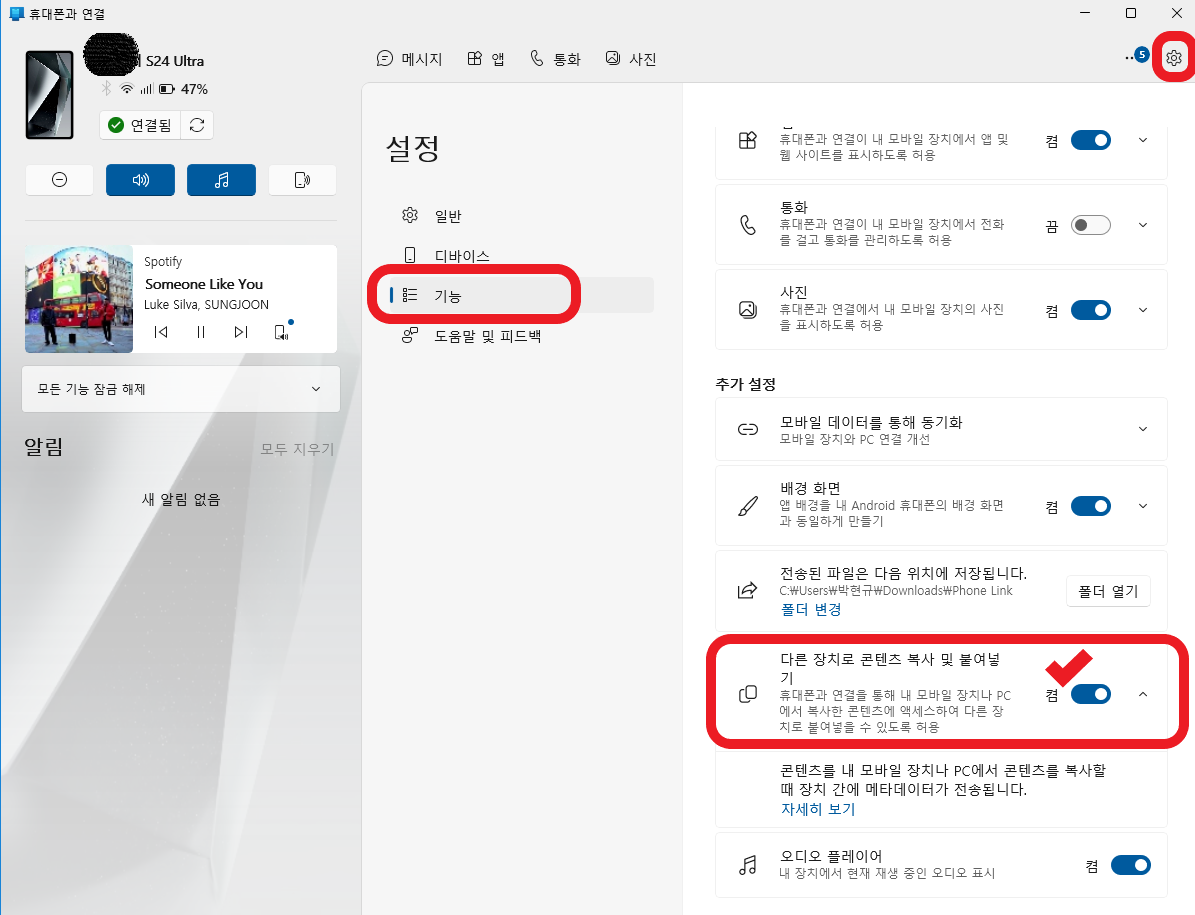The height and width of the screenshot is (915, 1195).
Task: Click the phone handset icon in 통화 row
Action: click(748, 225)
